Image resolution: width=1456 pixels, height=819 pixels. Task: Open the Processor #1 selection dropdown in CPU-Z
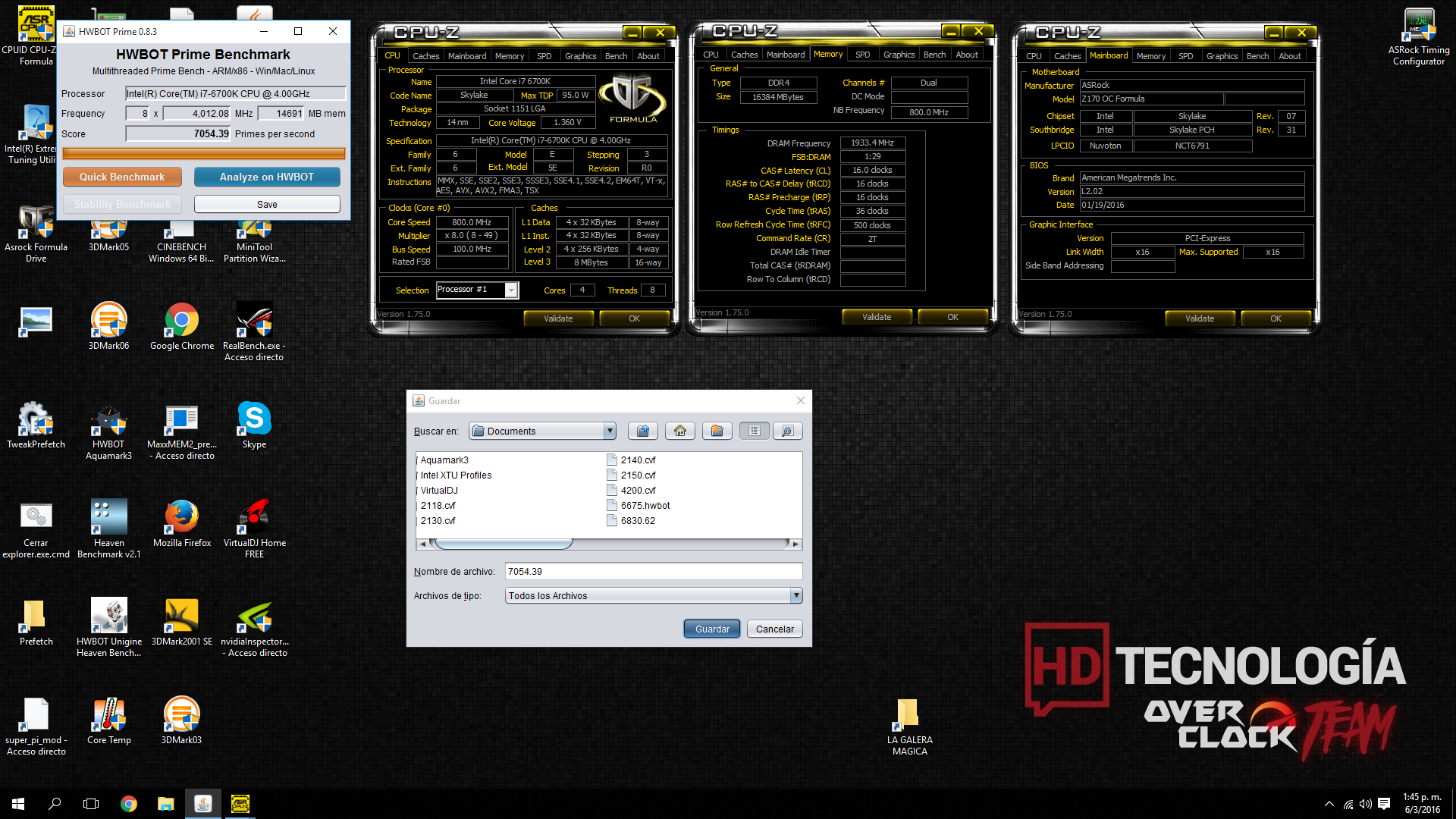pyautogui.click(x=511, y=290)
